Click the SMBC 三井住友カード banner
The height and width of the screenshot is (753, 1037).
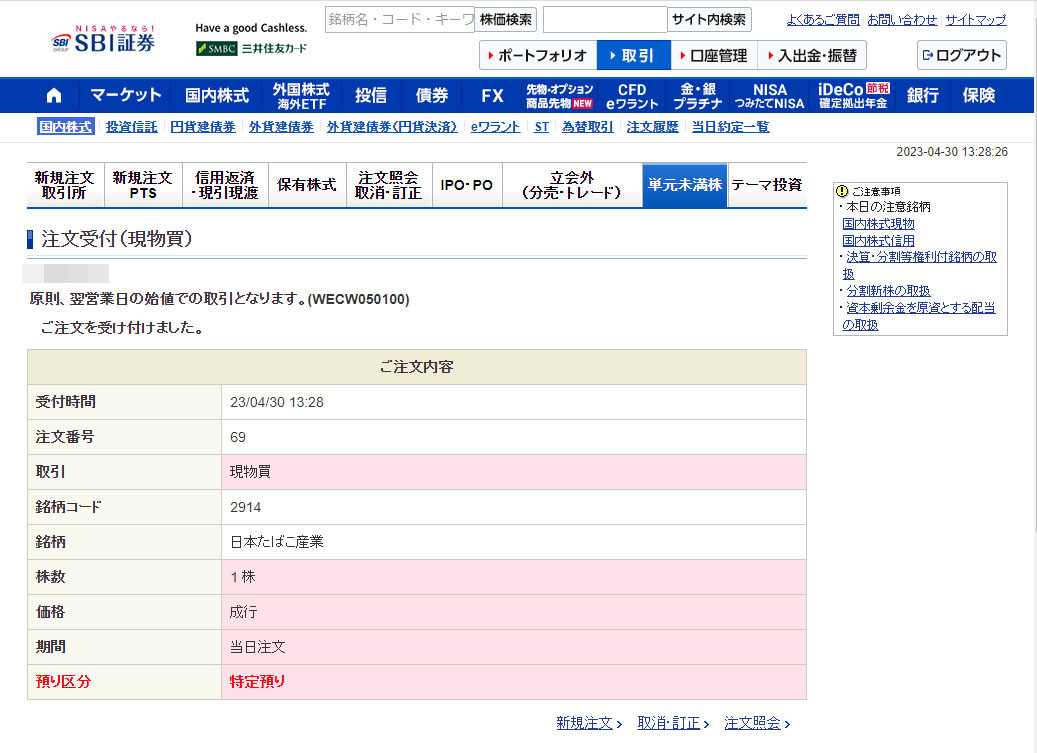251,48
